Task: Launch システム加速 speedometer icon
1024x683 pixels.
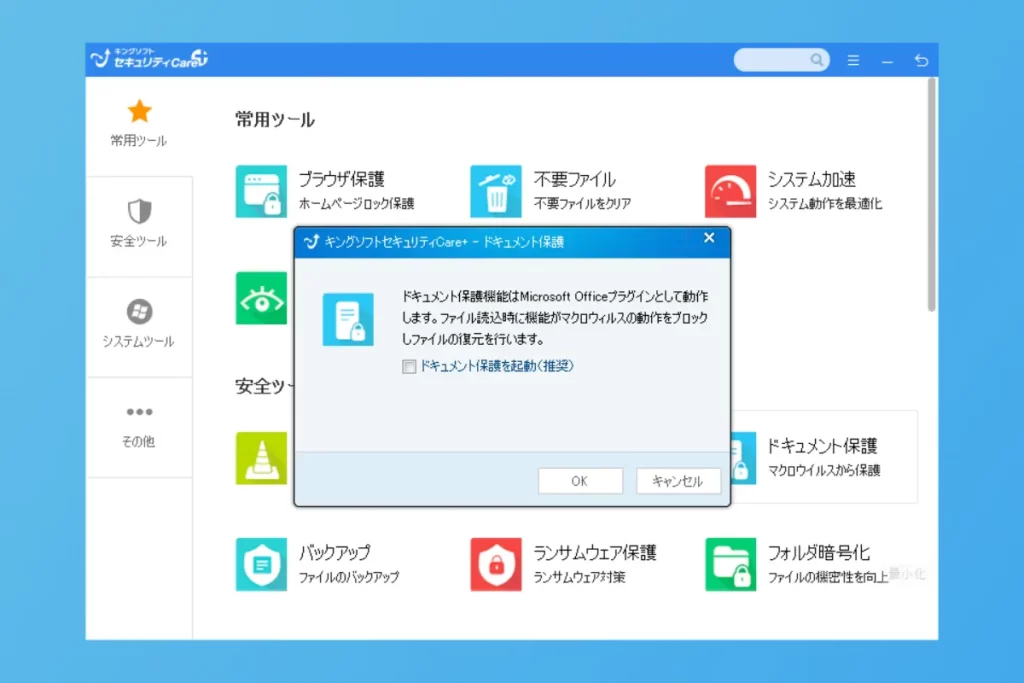Action: click(730, 191)
